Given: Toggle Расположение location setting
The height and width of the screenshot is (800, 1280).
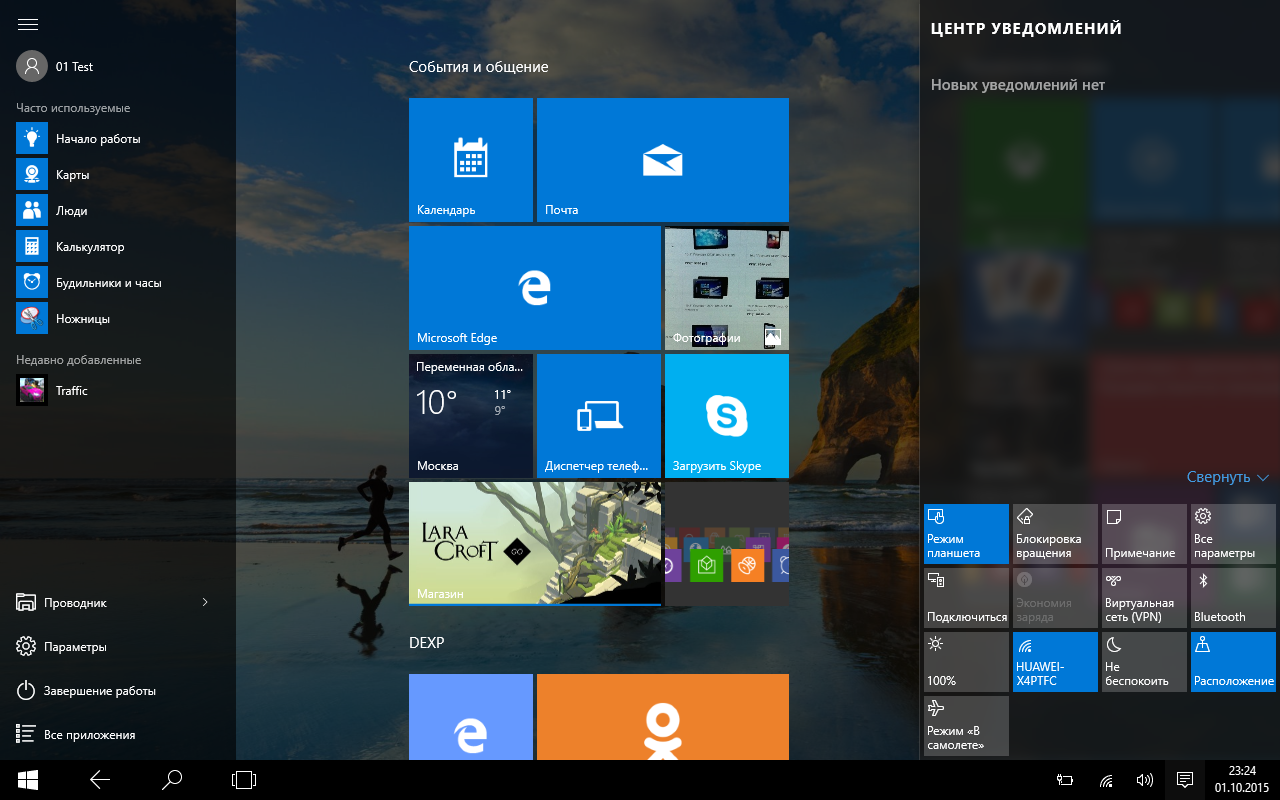Looking at the screenshot, I should point(1233,662).
